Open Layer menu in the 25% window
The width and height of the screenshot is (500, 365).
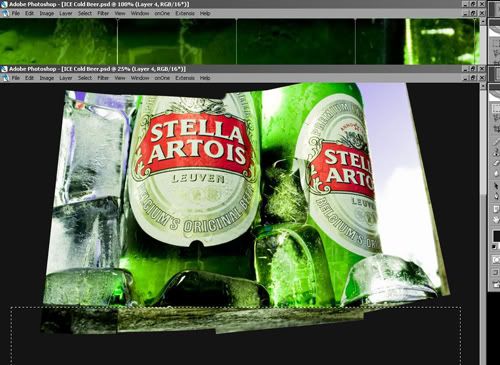click(x=66, y=78)
